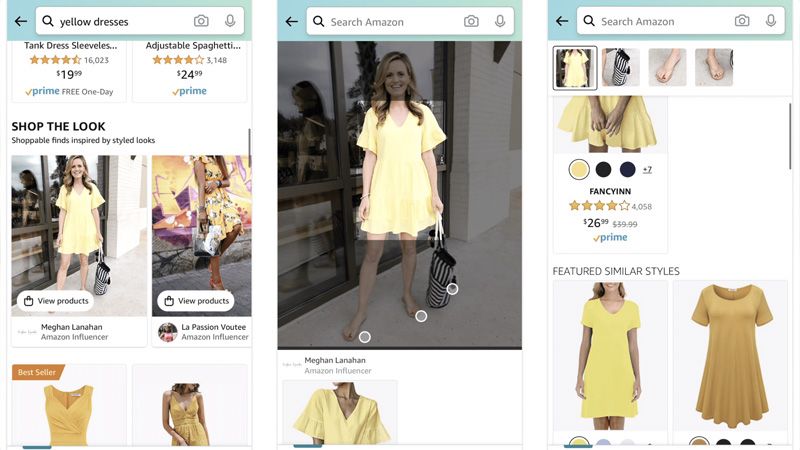Open Tank Dress Sleeveless listing at $19.99
The image size is (800, 450).
[x=69, y=71]
